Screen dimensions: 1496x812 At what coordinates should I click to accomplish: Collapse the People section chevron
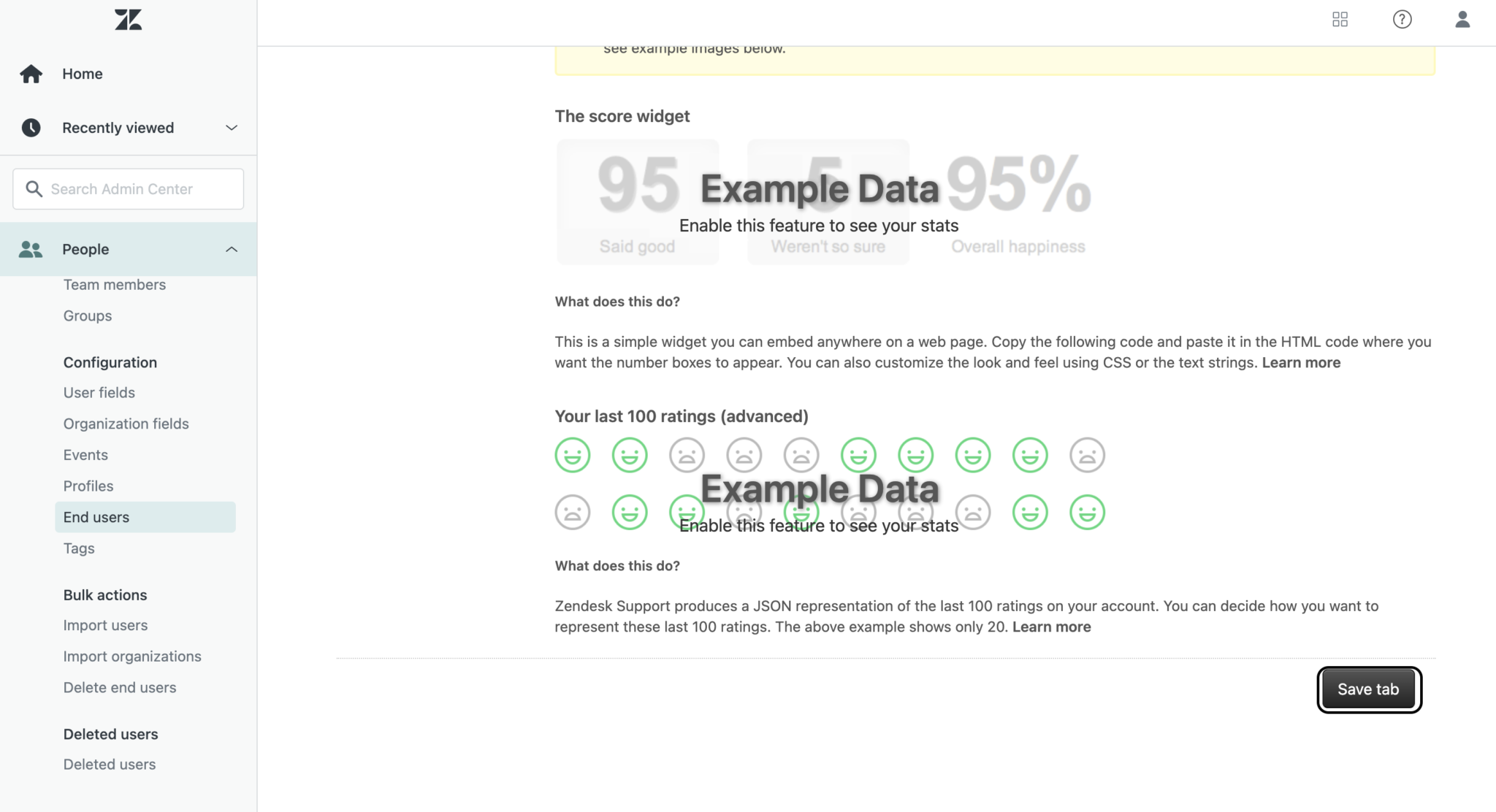point(232,249)
